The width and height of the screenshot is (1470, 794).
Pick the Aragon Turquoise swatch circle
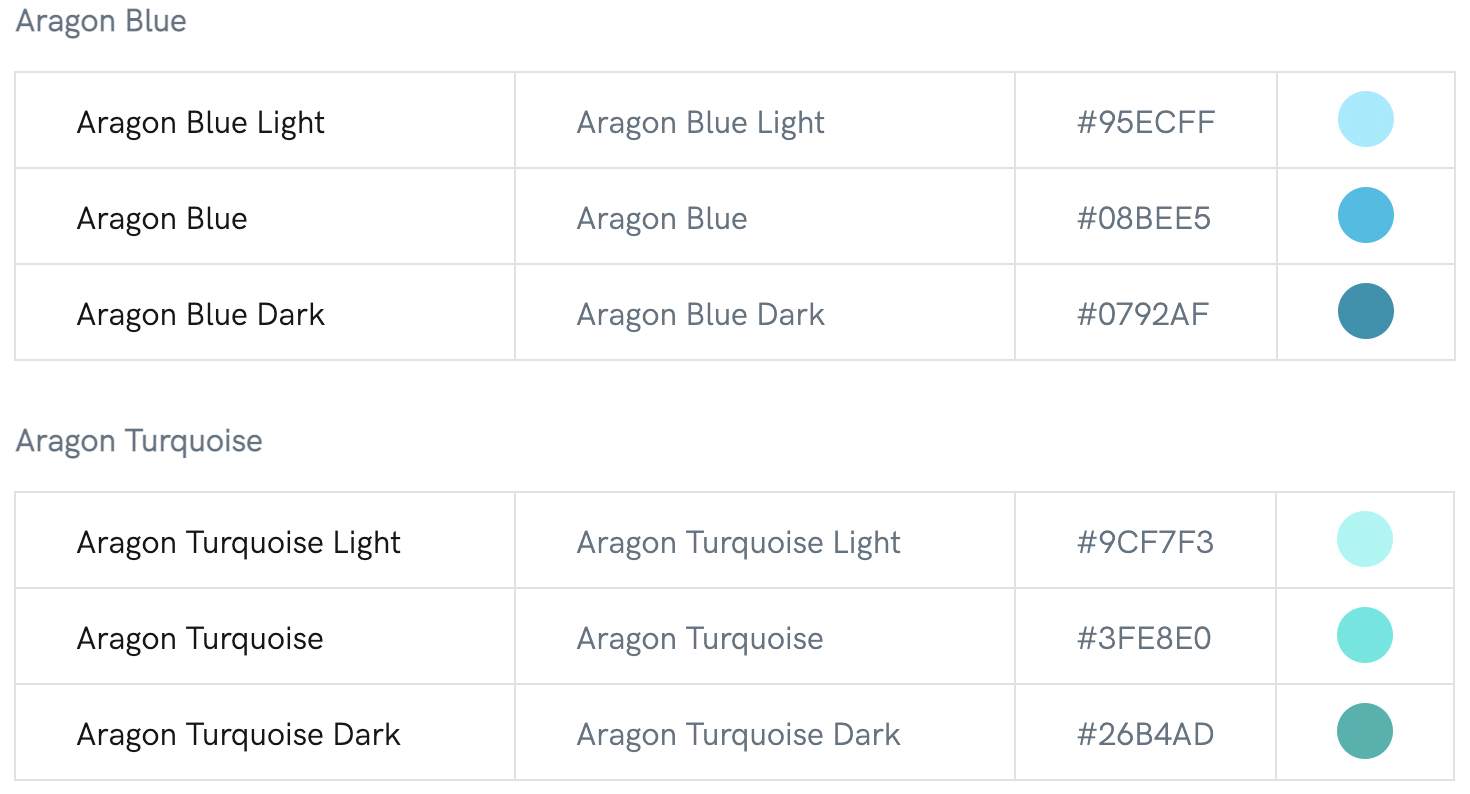click(1365, 635)
